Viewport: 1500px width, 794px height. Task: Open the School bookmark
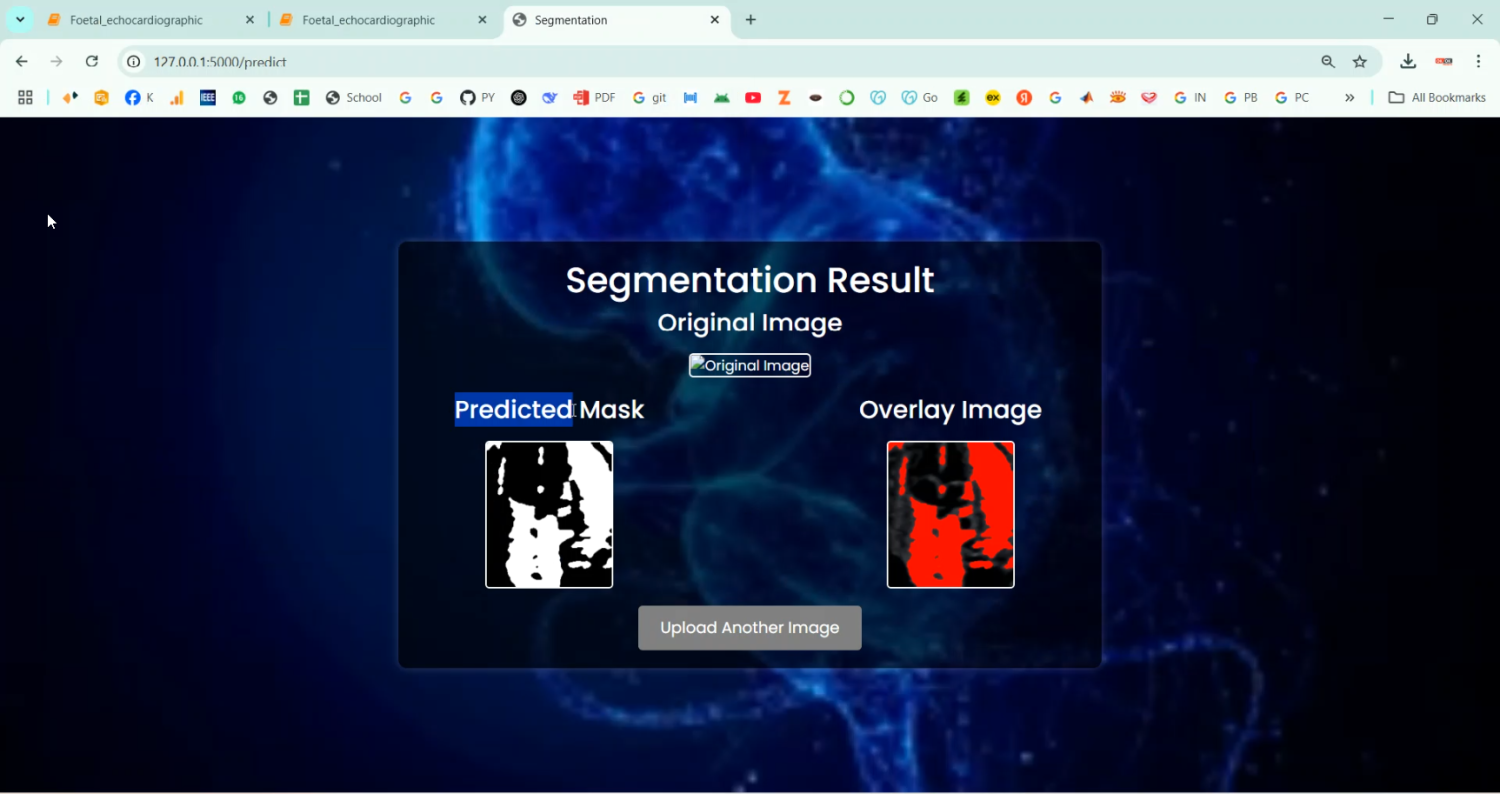(353, 97)
